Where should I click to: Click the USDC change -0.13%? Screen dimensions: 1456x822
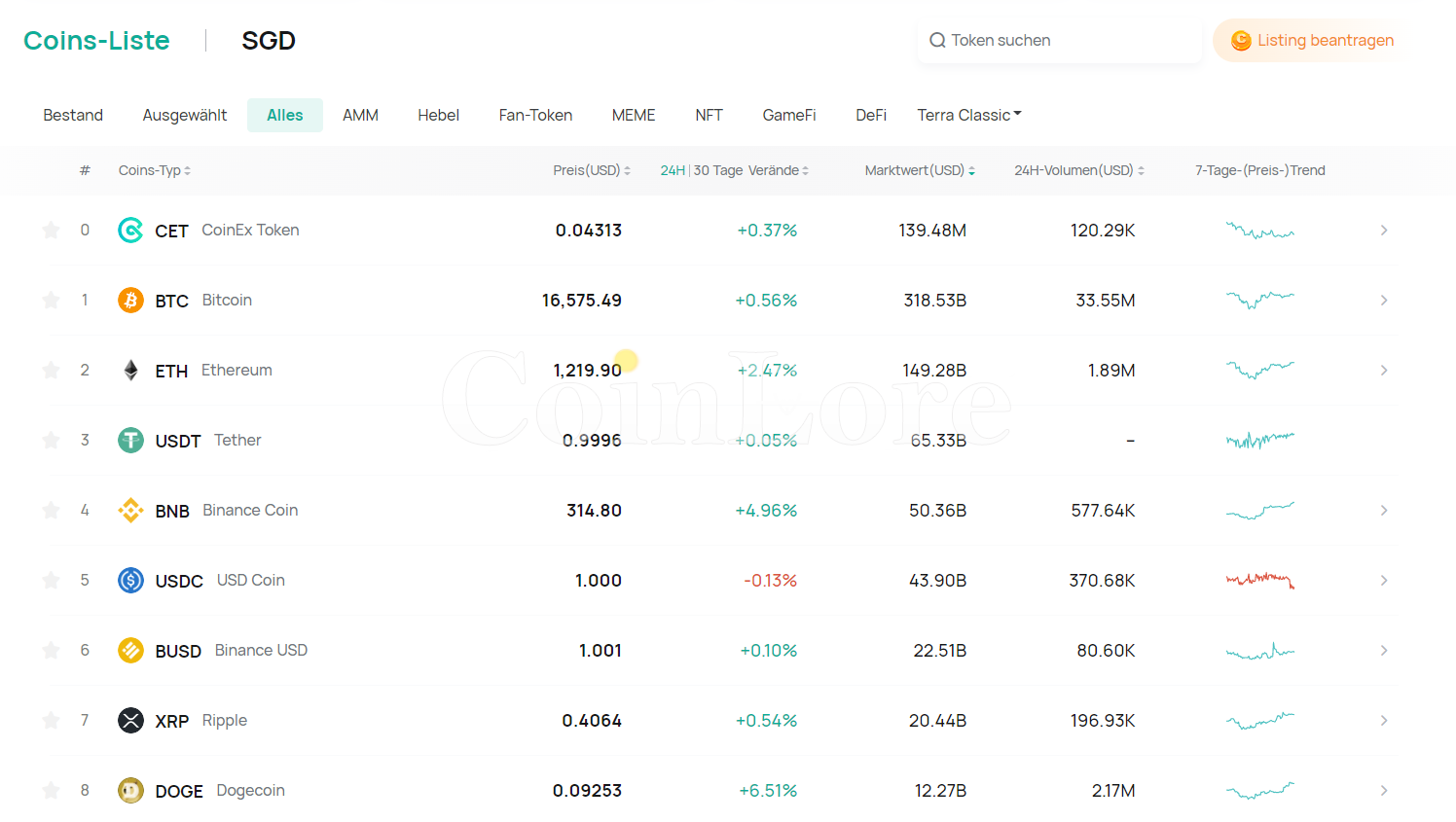[770, 581]
